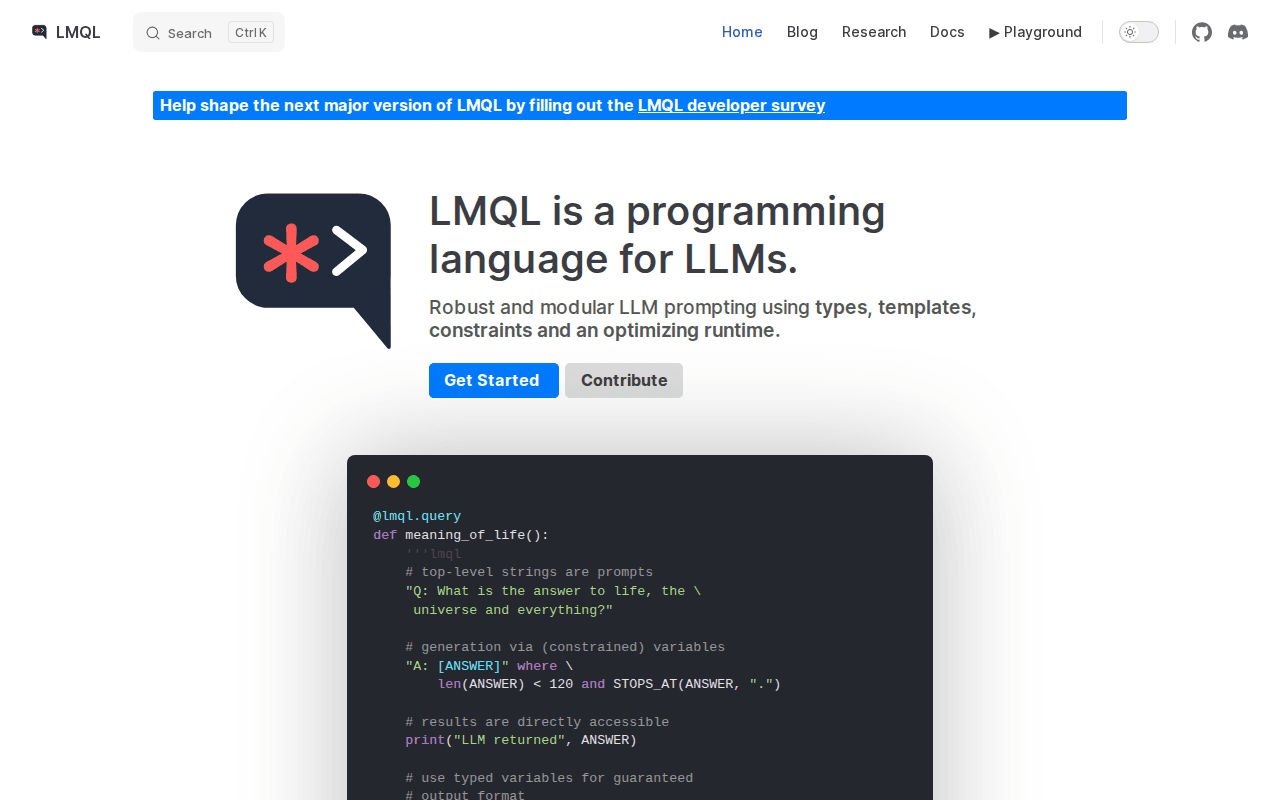Click the LMQL site title text
This screenshot has width=1280, height=800.
[78, 32]
